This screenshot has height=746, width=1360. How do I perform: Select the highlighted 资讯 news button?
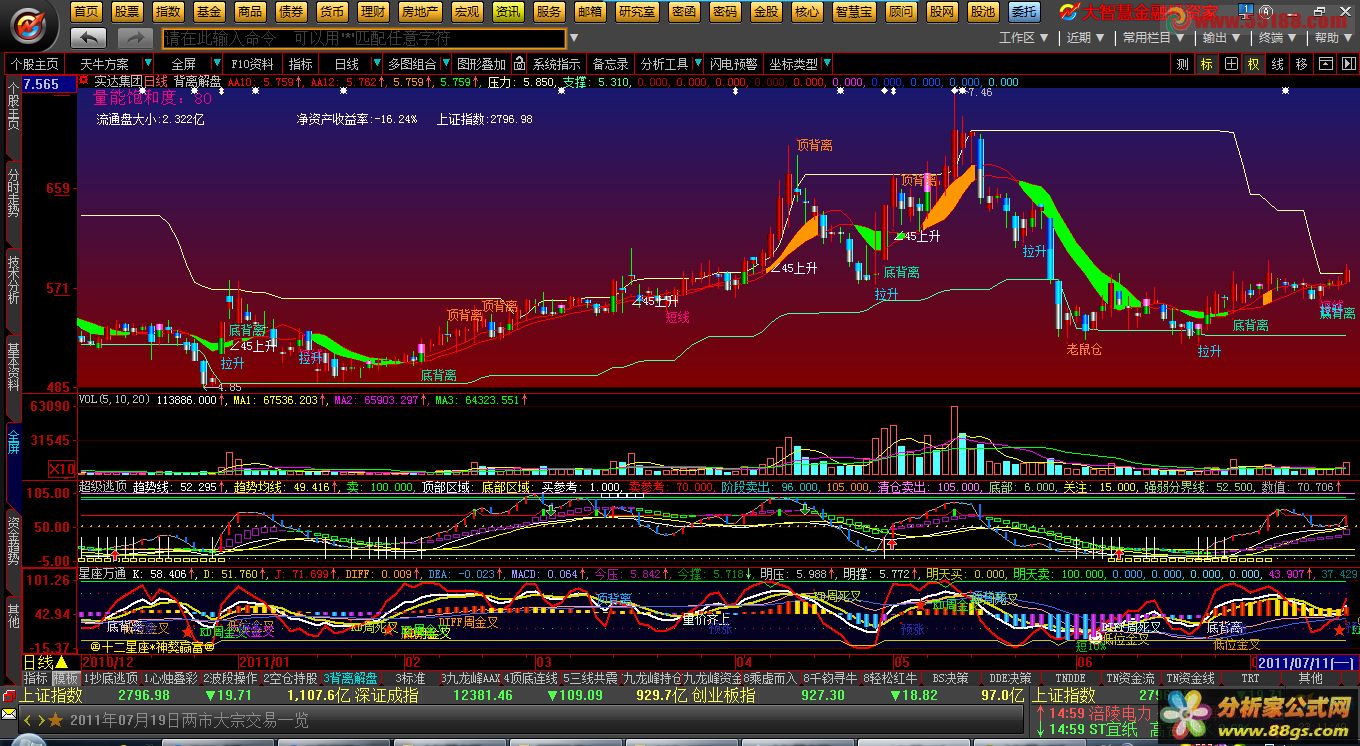tap(508, 12)
